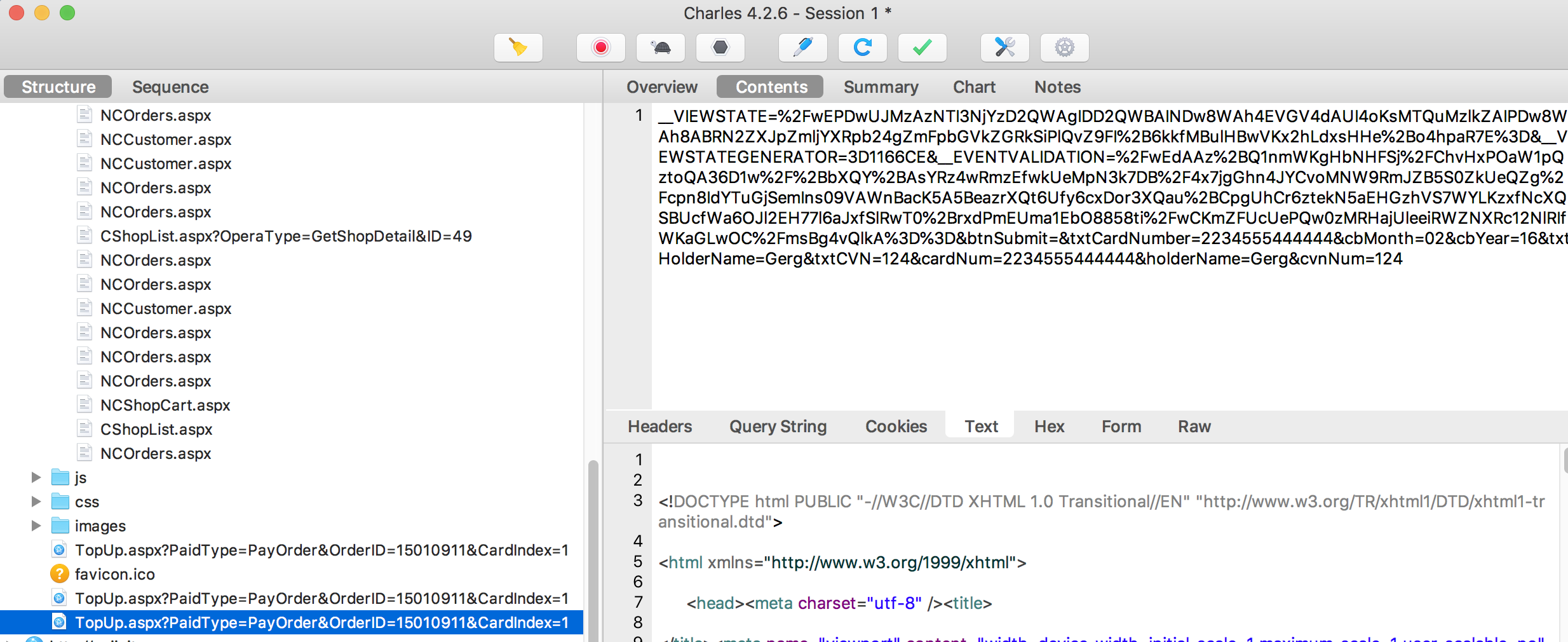Expand the css folder
This screenshot has height=642, width=1568.
pyautogui.click(x=36, y=502)
